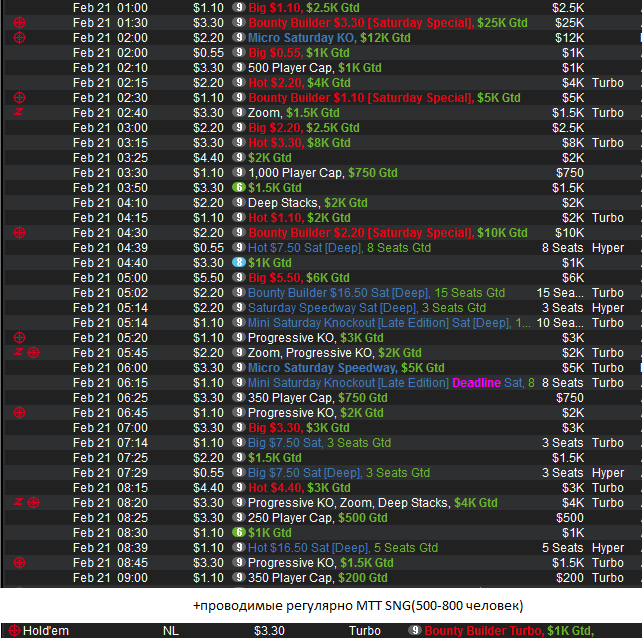Select Hot $2.20, $4K Gtd turbo tournament
This screenshot has height=638, width=642.
299,83
